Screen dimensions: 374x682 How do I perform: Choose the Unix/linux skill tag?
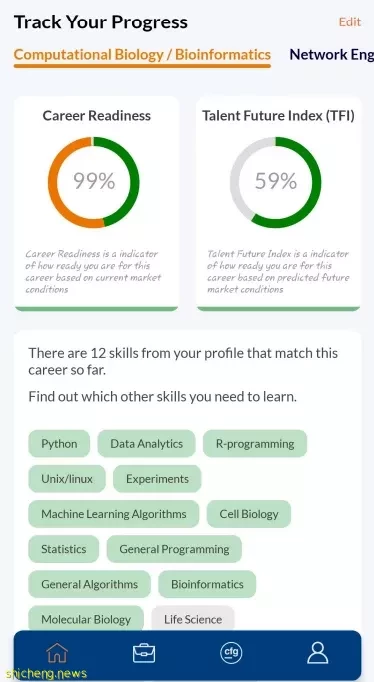pyautogui.click(x=67, y=479)
